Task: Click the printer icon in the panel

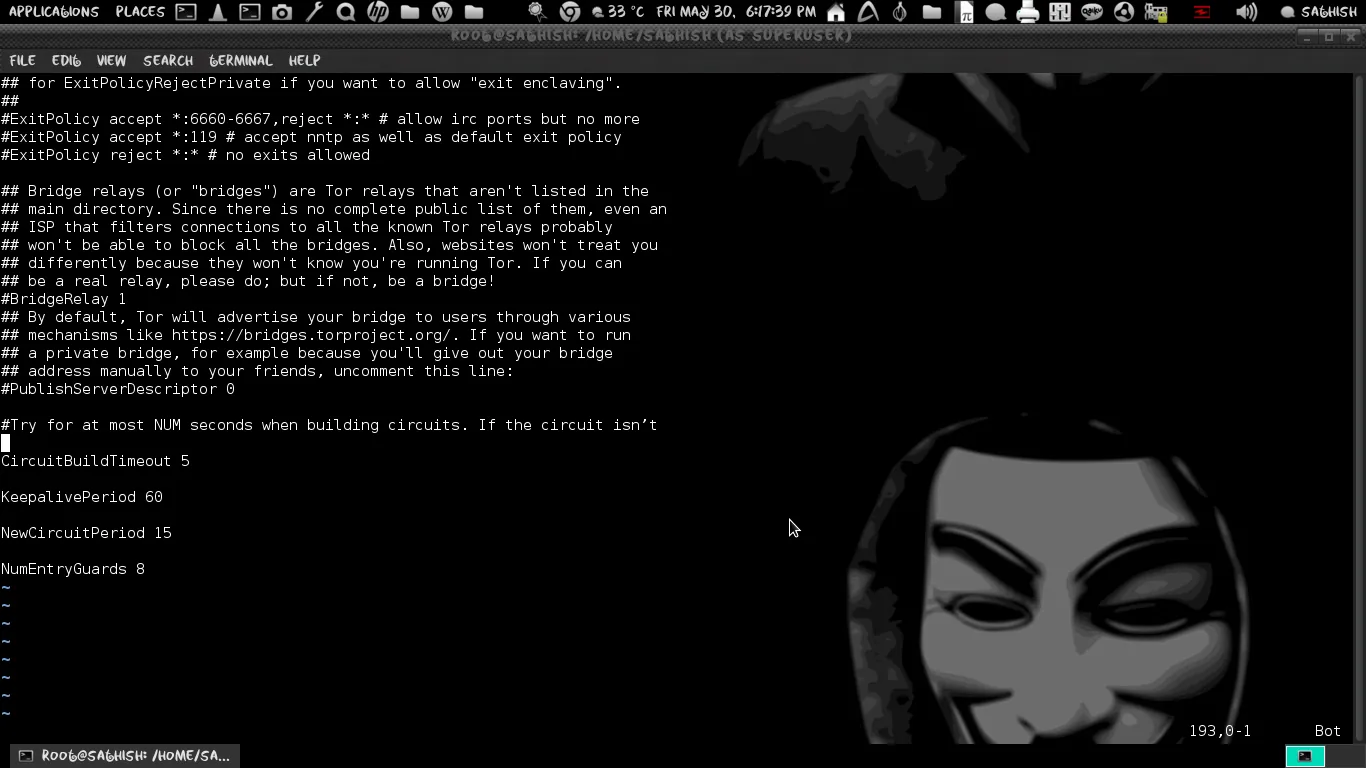Action: click(x=1028, y=12)
